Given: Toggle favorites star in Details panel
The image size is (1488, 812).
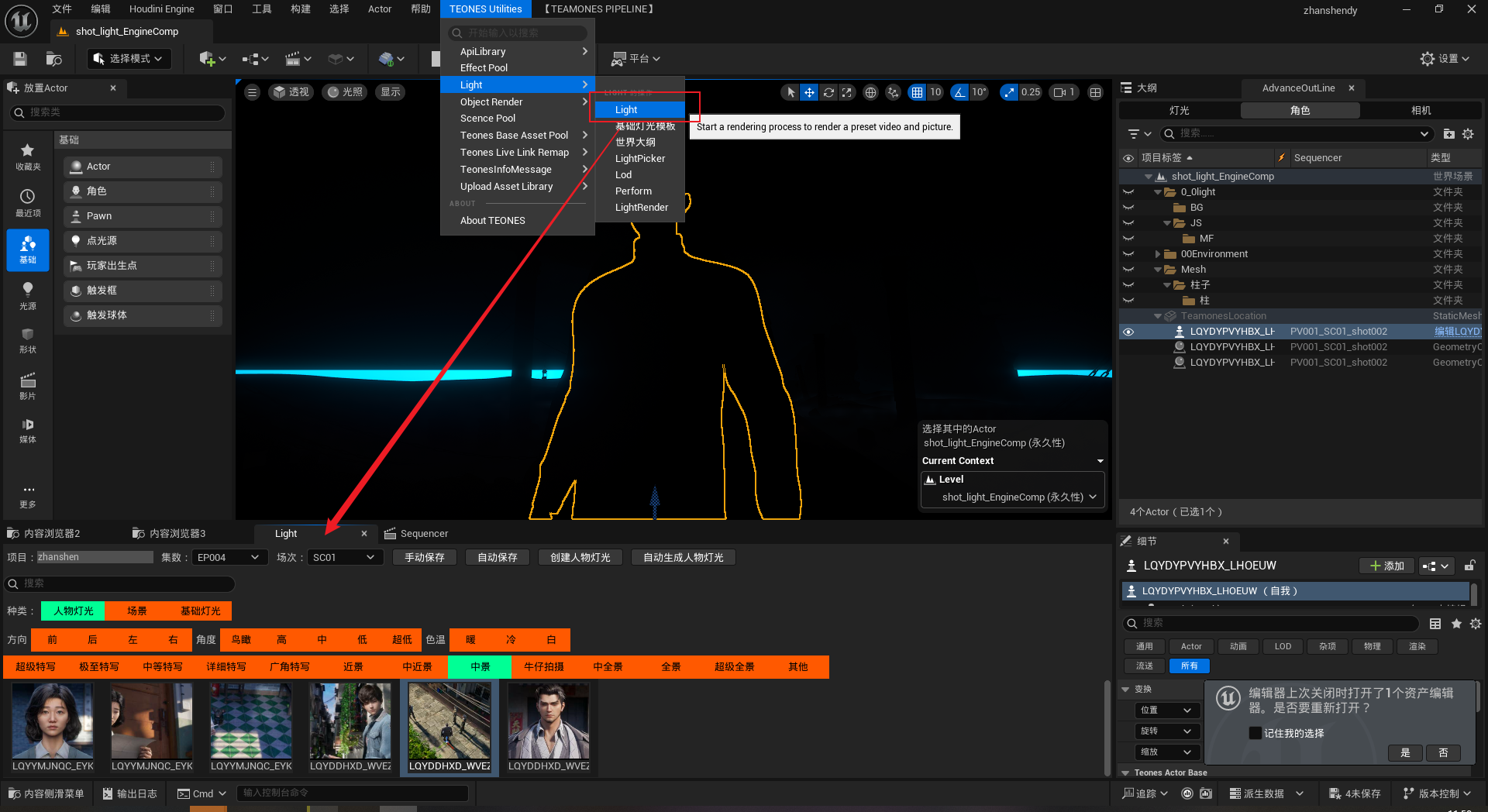Looking at the screenshot, I should pos(1456,624).
